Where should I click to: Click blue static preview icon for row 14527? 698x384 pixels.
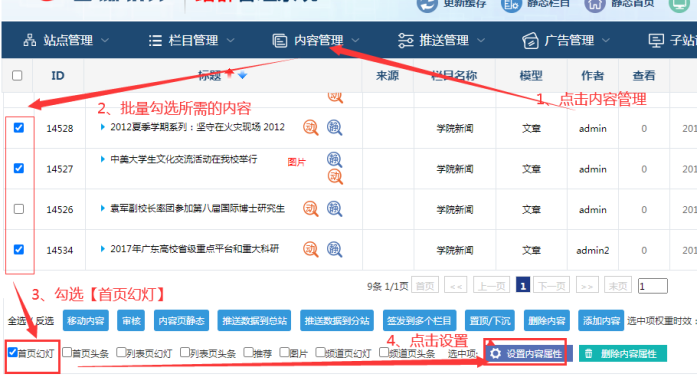tap(334, 159)
